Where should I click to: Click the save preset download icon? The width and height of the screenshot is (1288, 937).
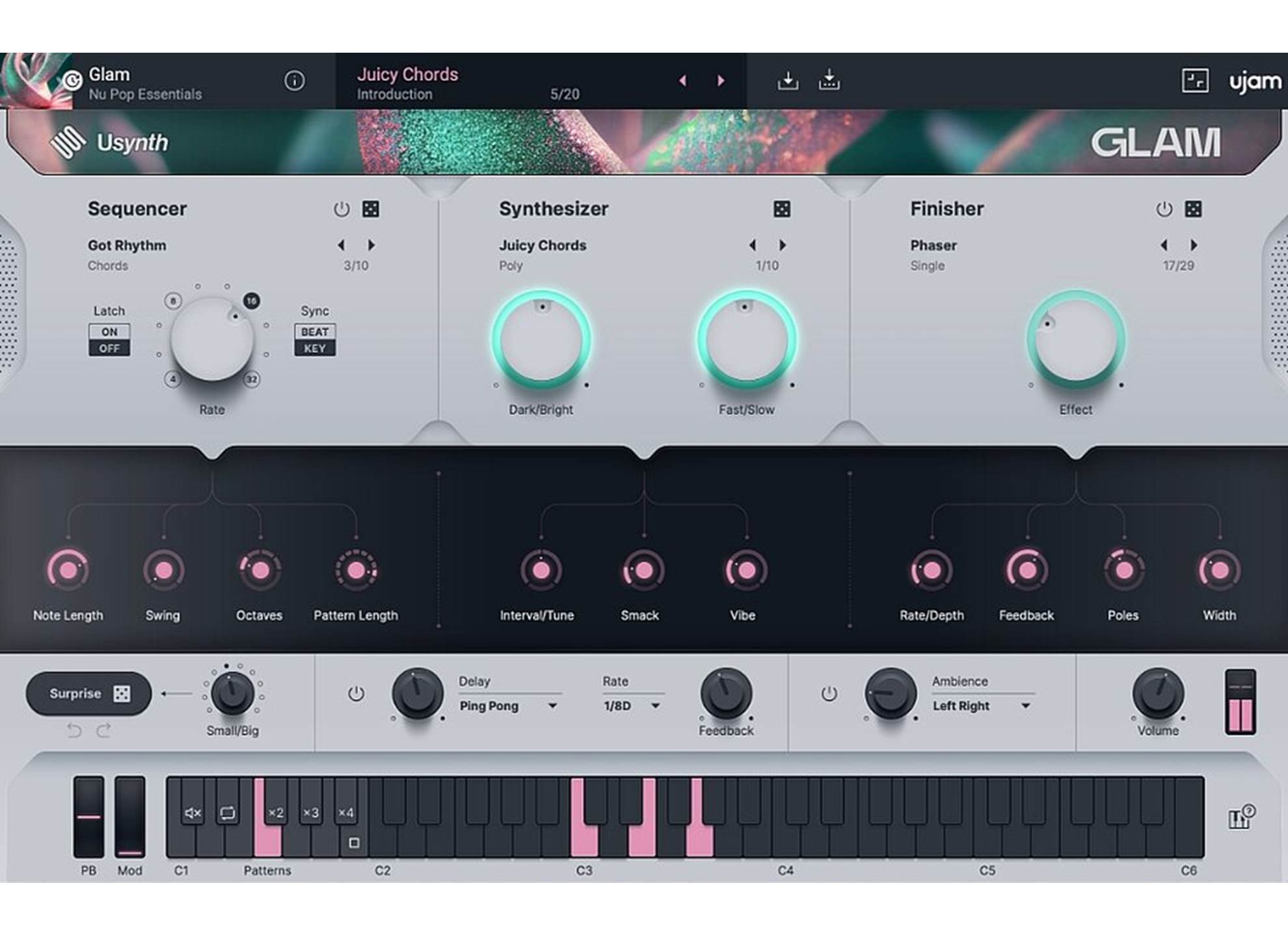point(788,81)
